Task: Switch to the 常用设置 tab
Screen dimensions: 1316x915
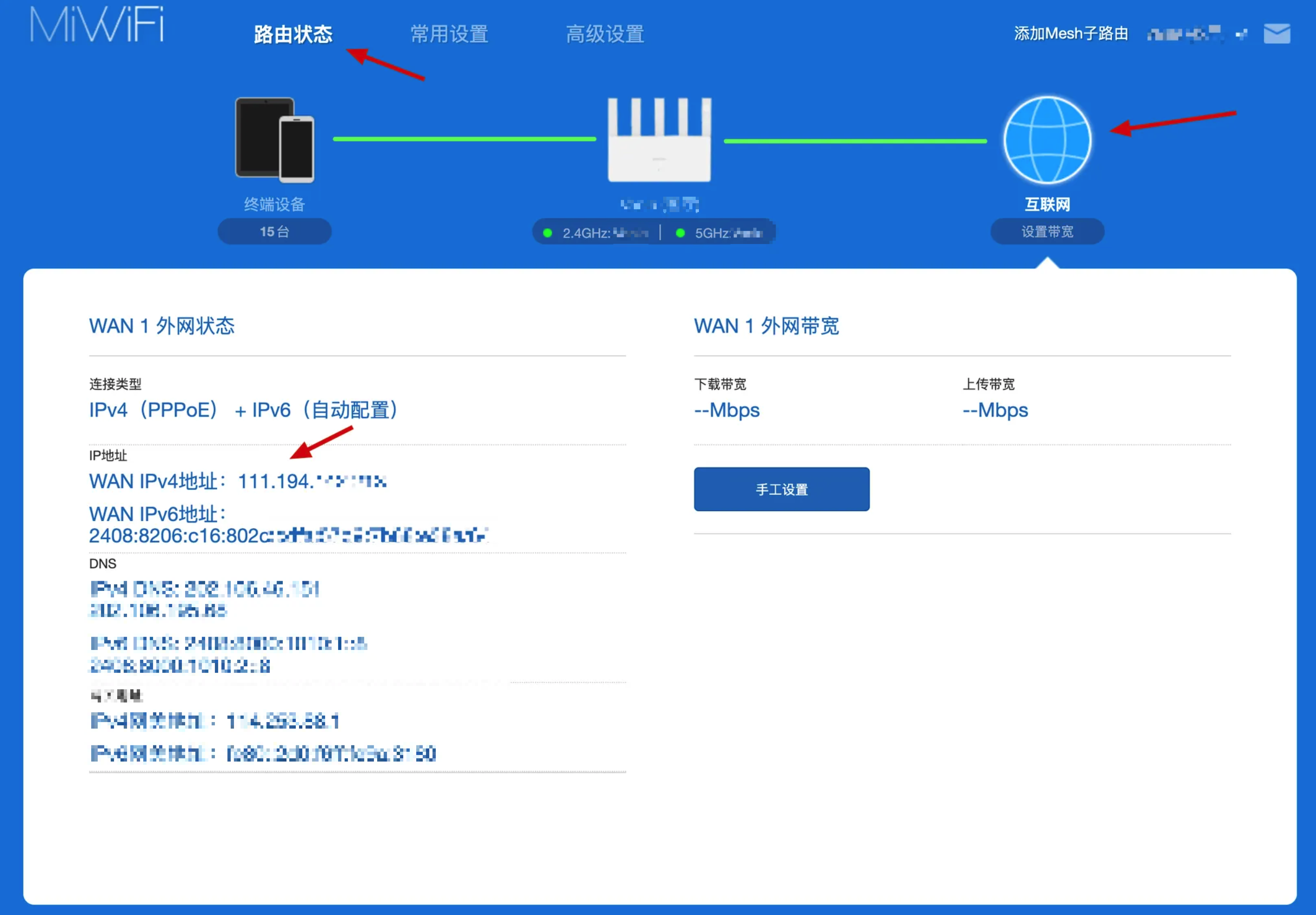Action: 449,34
